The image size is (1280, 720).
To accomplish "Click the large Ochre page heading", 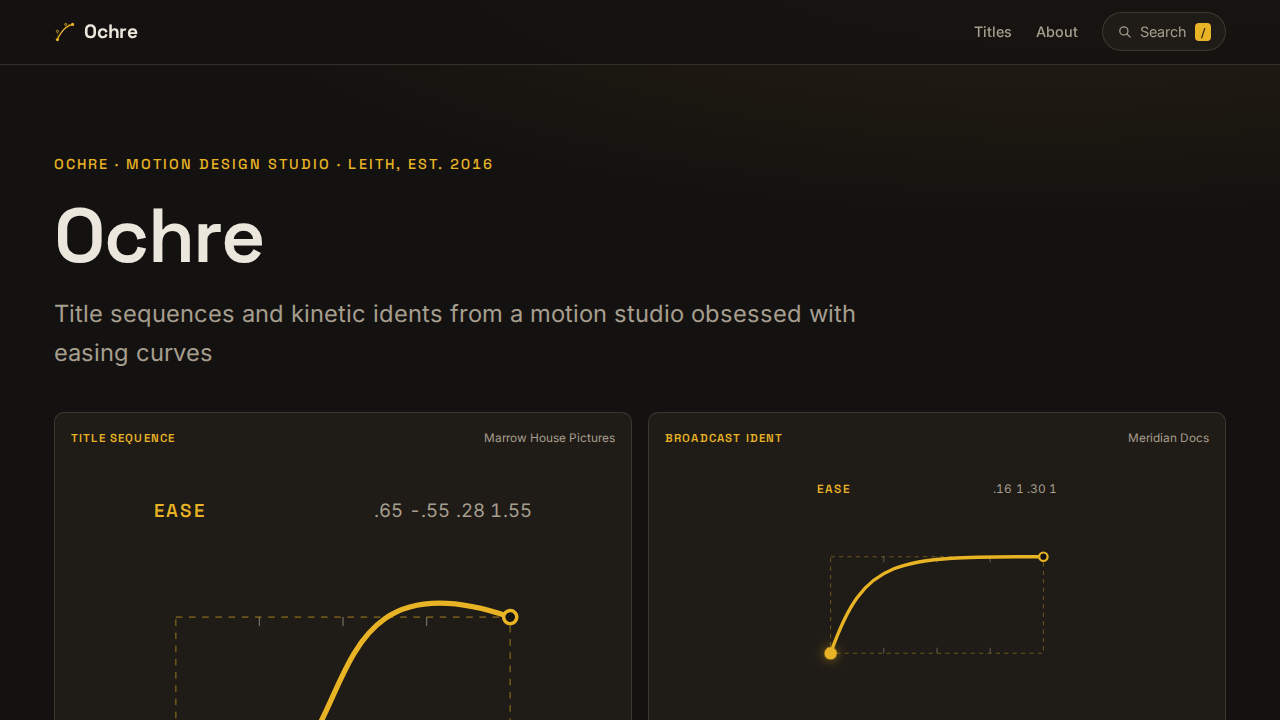I will point(159,237).
